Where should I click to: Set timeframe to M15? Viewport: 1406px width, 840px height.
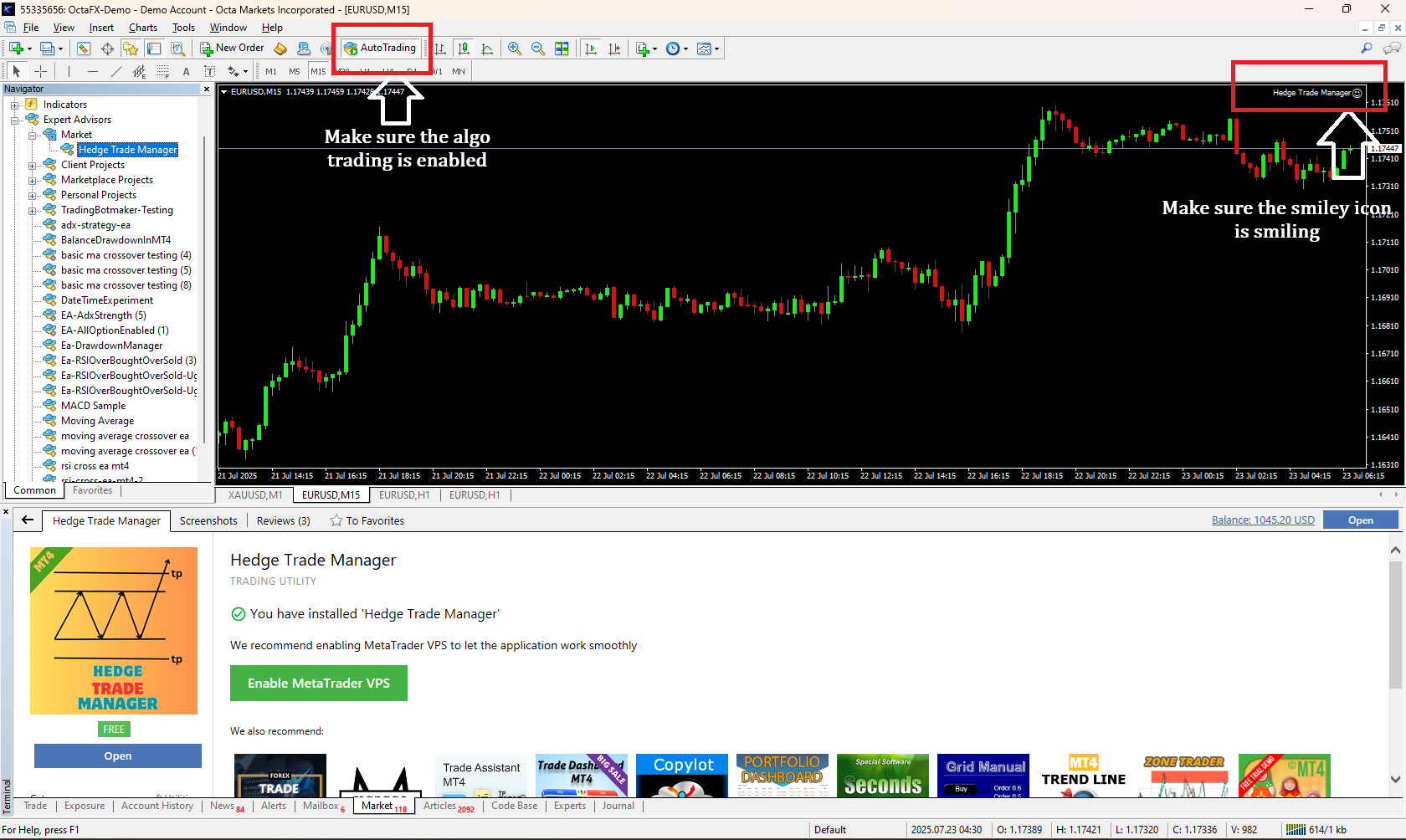pyautogui.click(x=319, y=71)
